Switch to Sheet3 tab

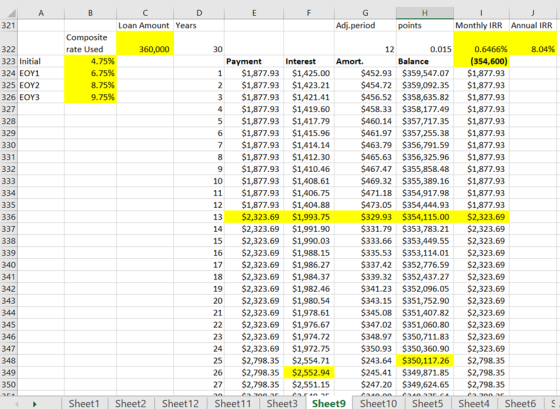[x=282, y=404]
